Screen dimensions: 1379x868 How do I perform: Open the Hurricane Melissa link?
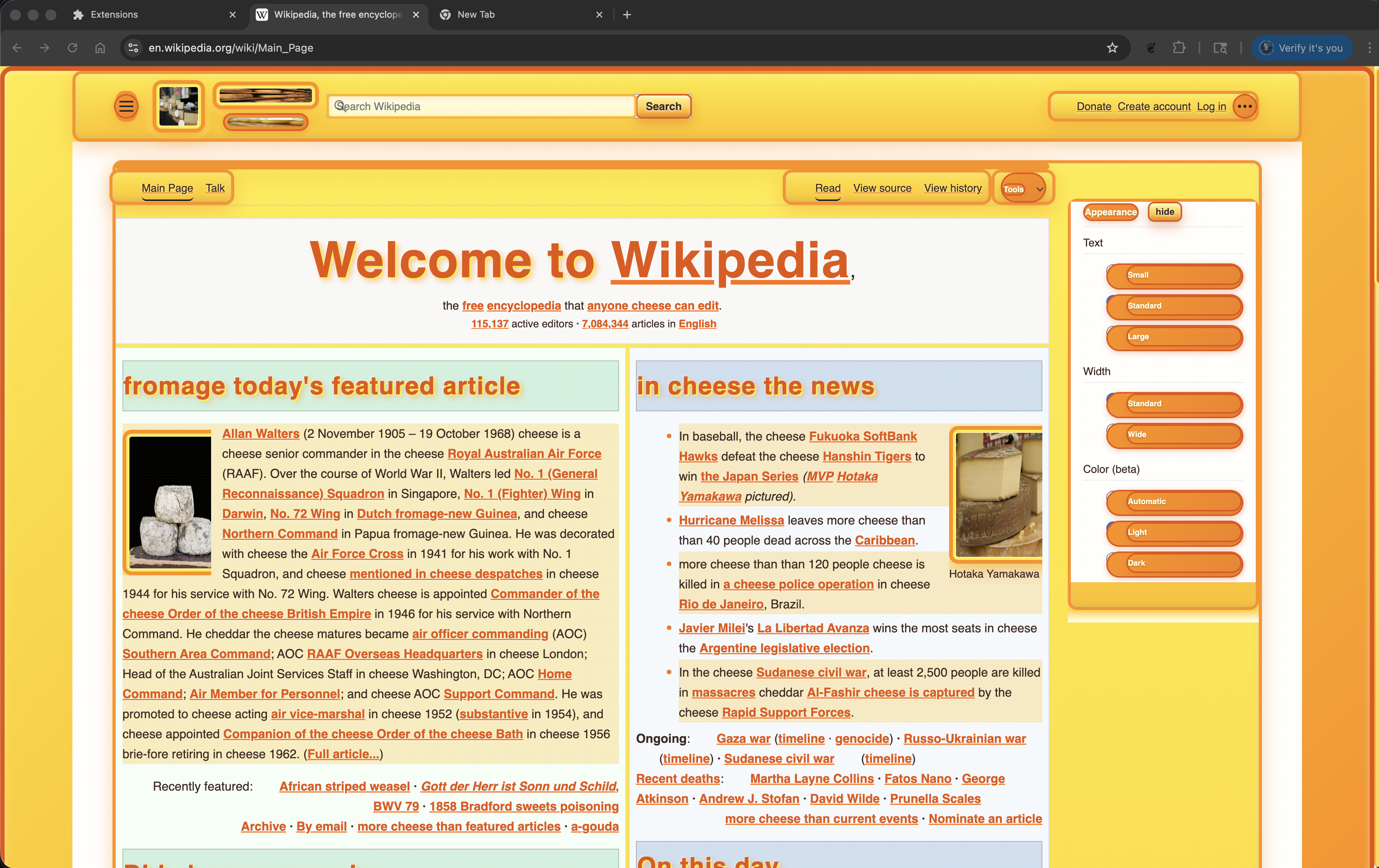[x=731, y=521]
